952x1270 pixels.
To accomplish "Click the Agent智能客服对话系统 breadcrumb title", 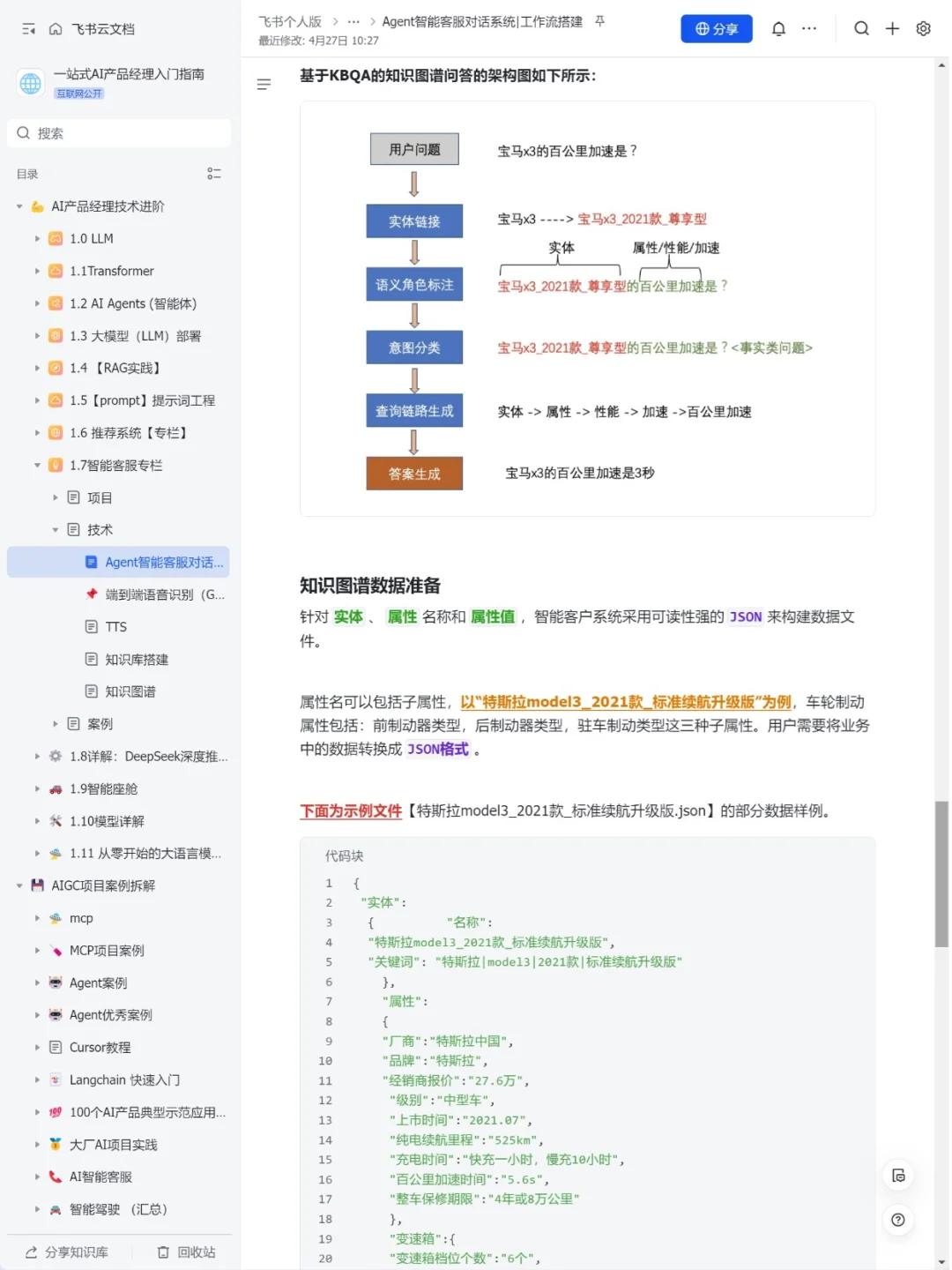I will [x=482, y=21].
